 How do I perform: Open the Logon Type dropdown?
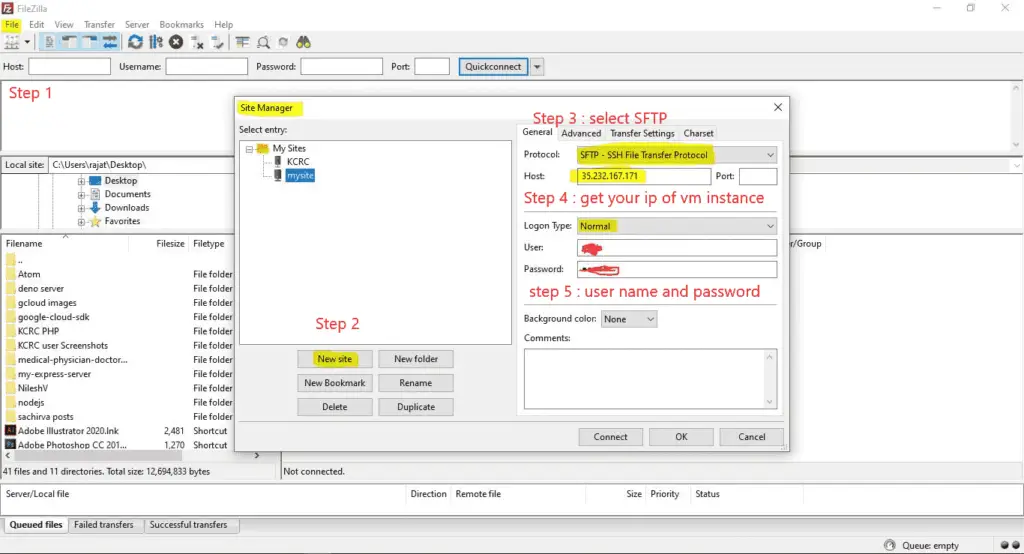pyautogui.click(x=677, y=226)
